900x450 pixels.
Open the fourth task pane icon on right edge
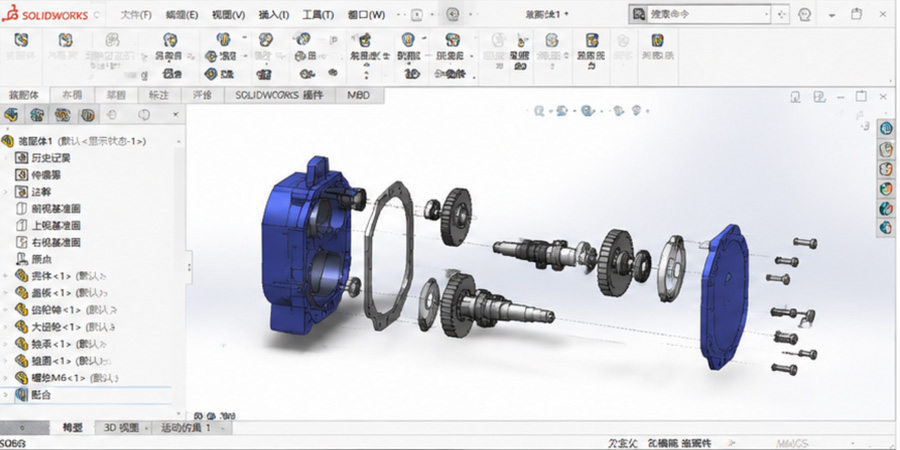[887, 188]
